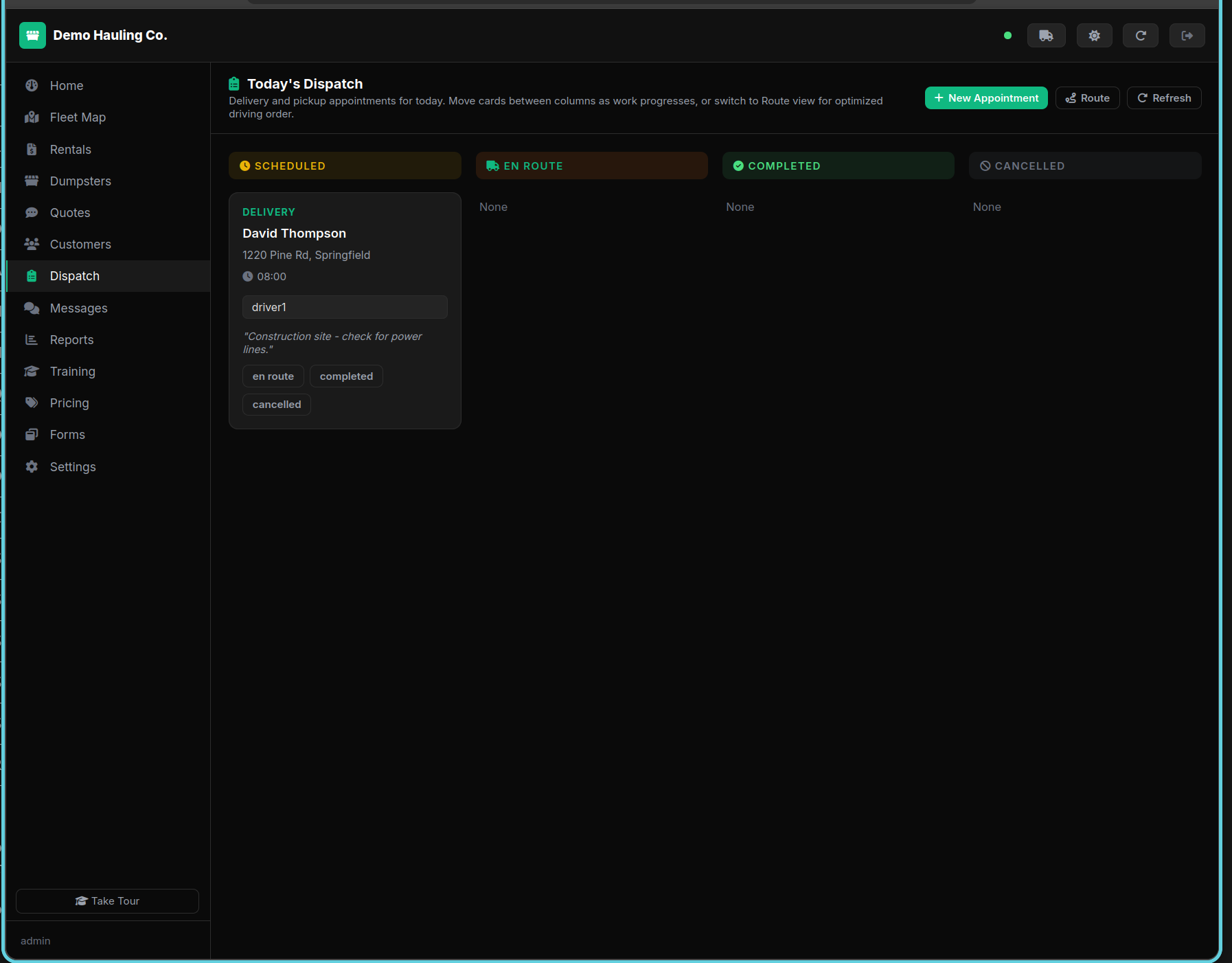Click the truck icon in the header
Screen dimensions: 1232x963
1046,35
